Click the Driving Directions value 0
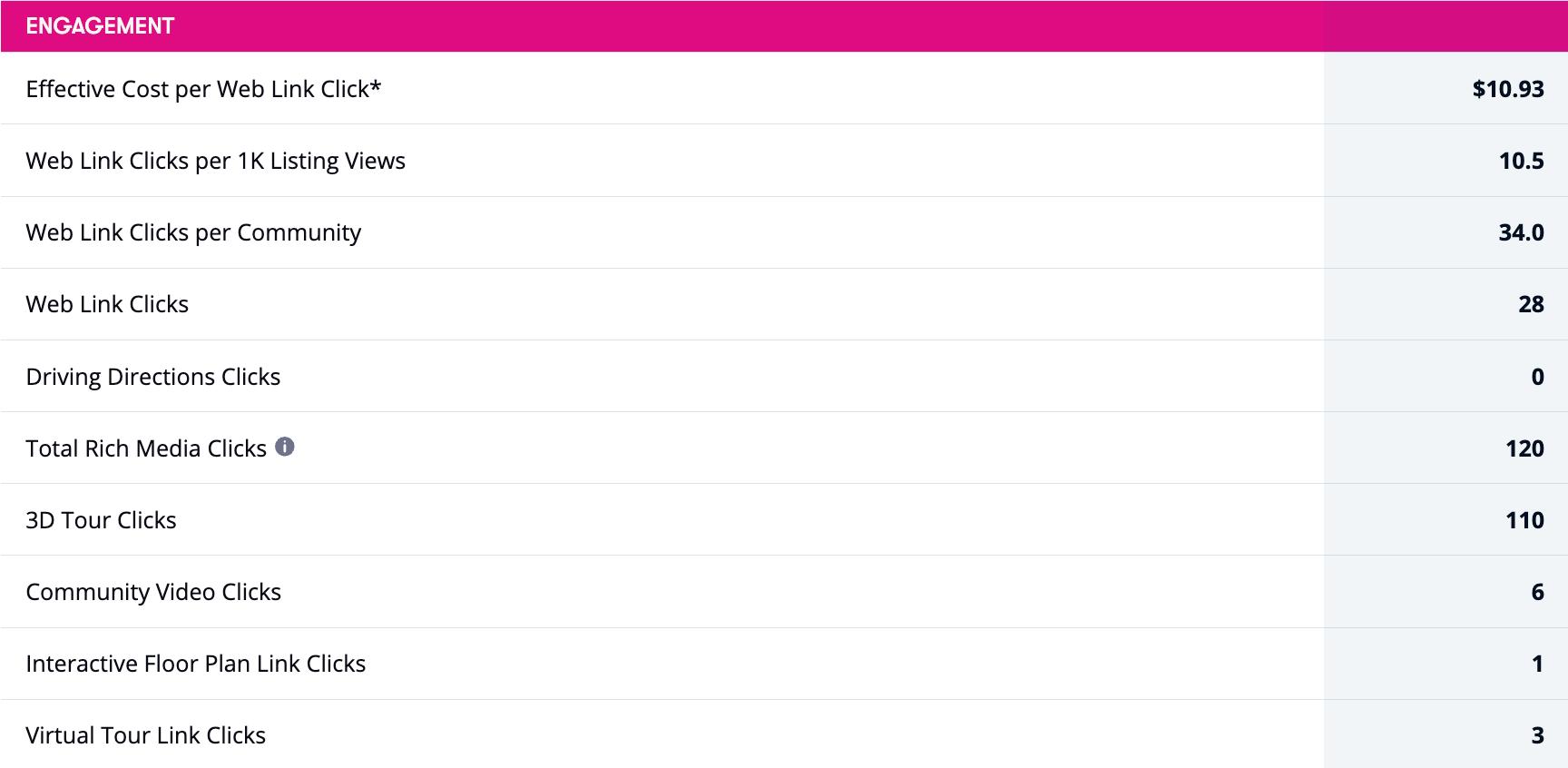The image size is (1568, 768). [1537, 377]
